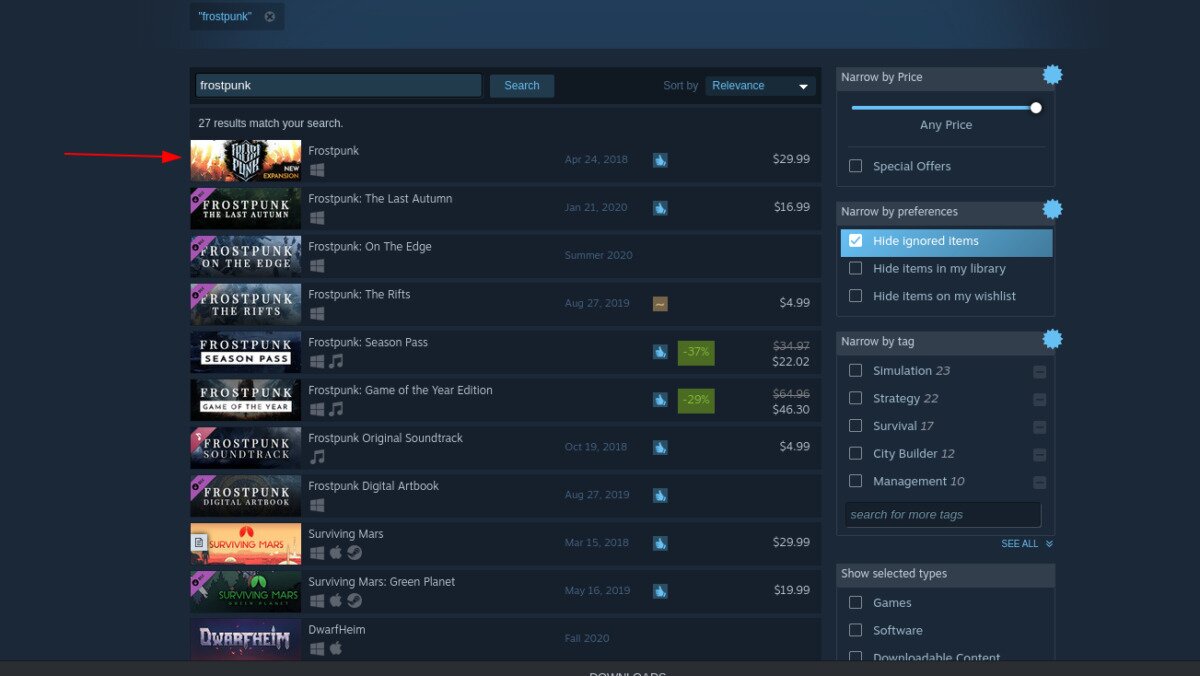The height and width of the screenshot is (676, 1200).
Task: Click the music icon under Frostpunk: Season Pass
Action: (336, 361)
